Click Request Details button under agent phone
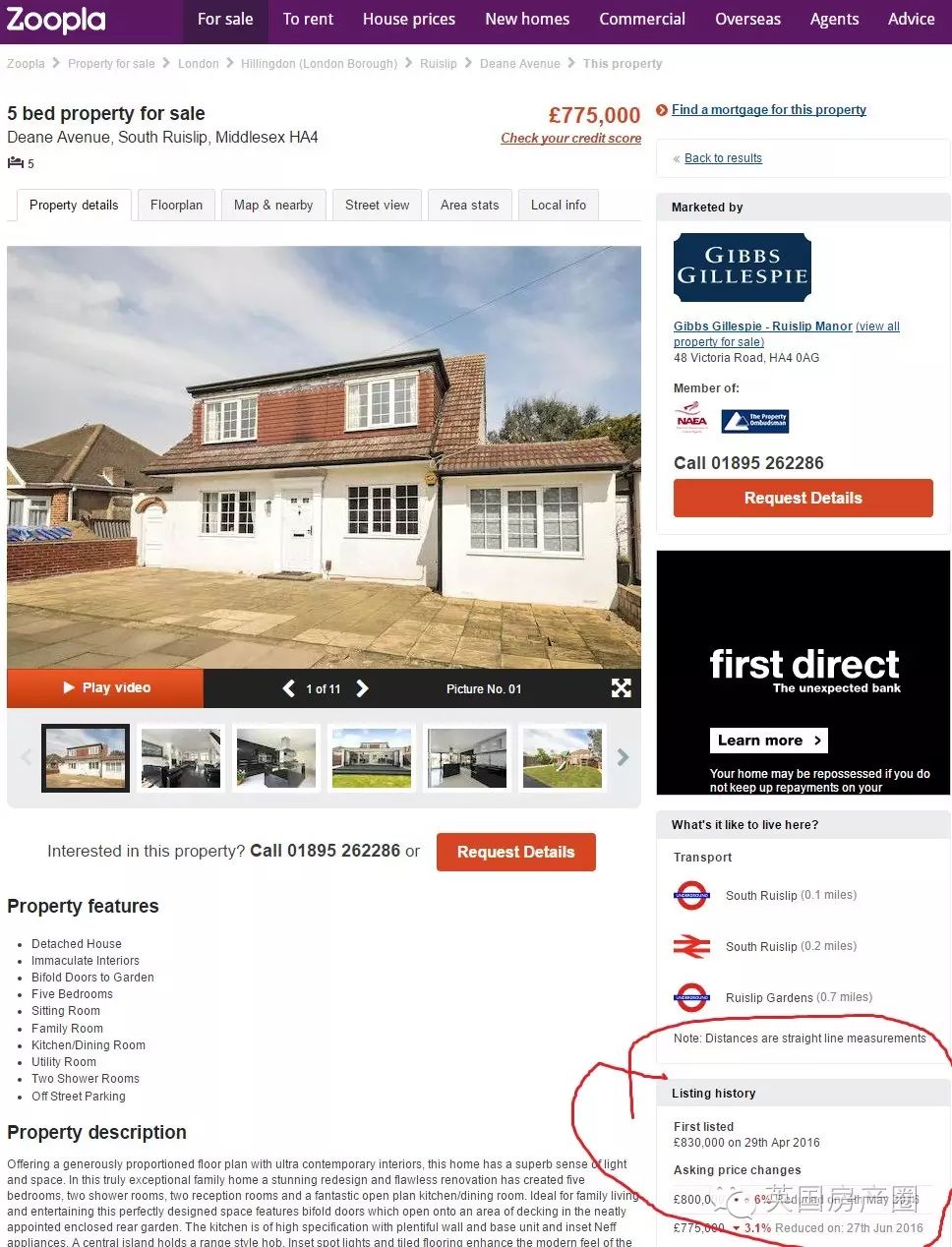This screenshot has height=1247, width=952. (803, 498)
